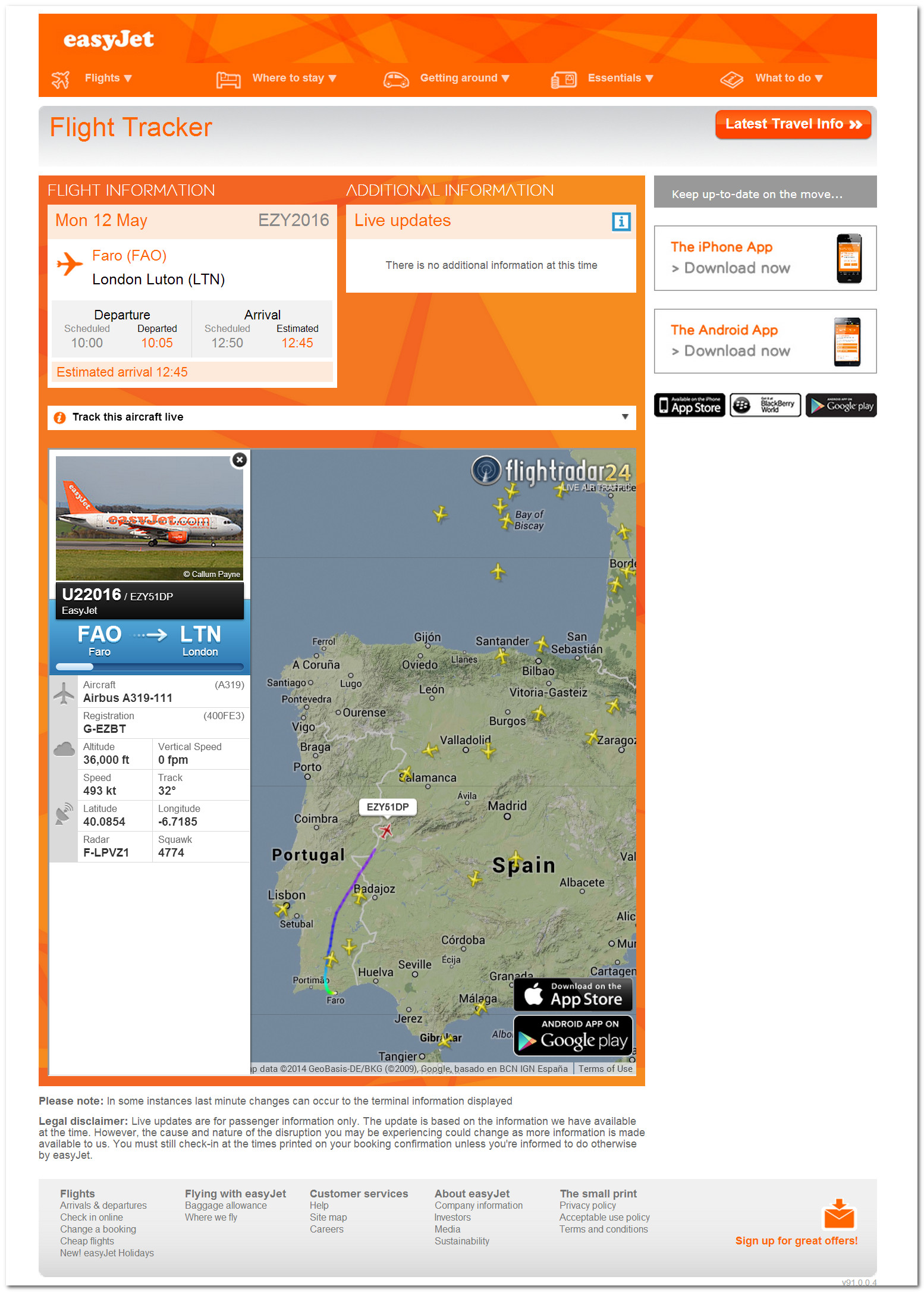Click the red EZY51DP aircraft on the map
The height and width of the screenshot is (1292, 924).
pos(386,830)
